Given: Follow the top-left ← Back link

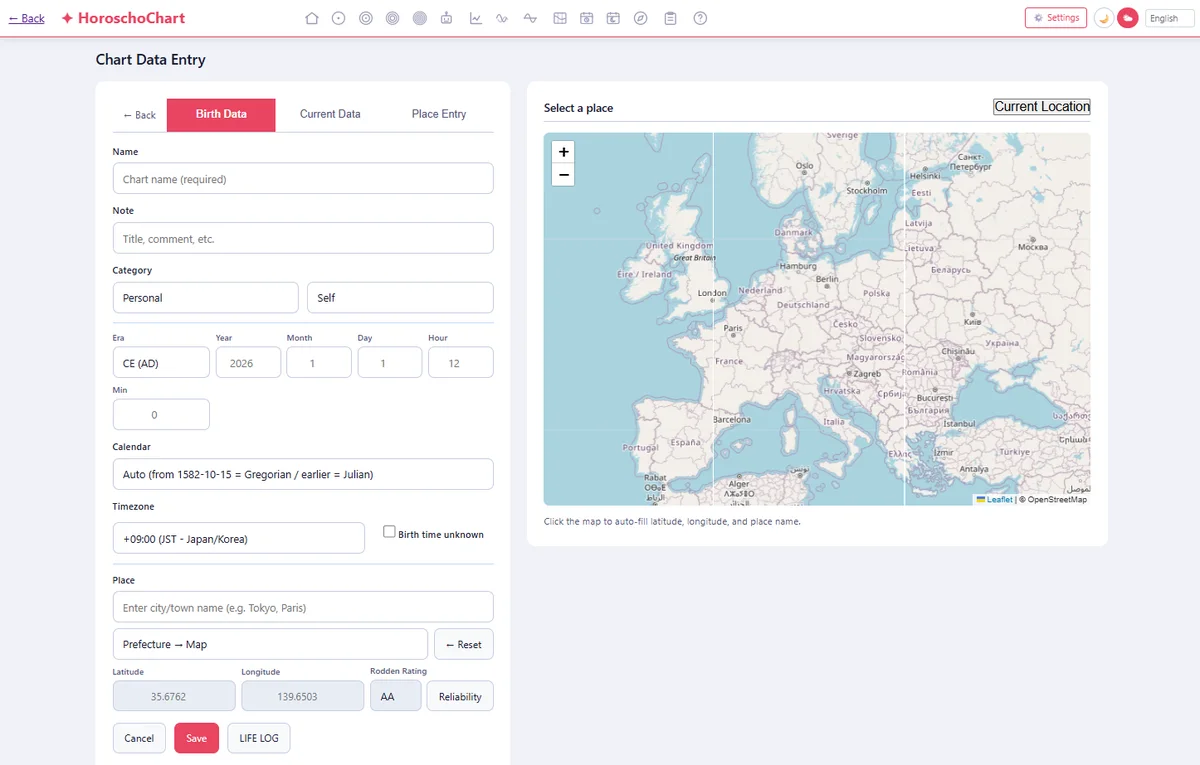Looking at the screenshot, I should coord(26,18).
